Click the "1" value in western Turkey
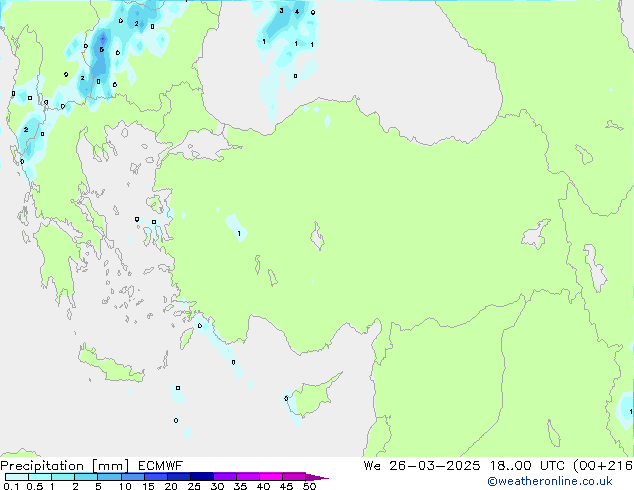The height and width of the screenshot is (490, 634). point(239,234)
